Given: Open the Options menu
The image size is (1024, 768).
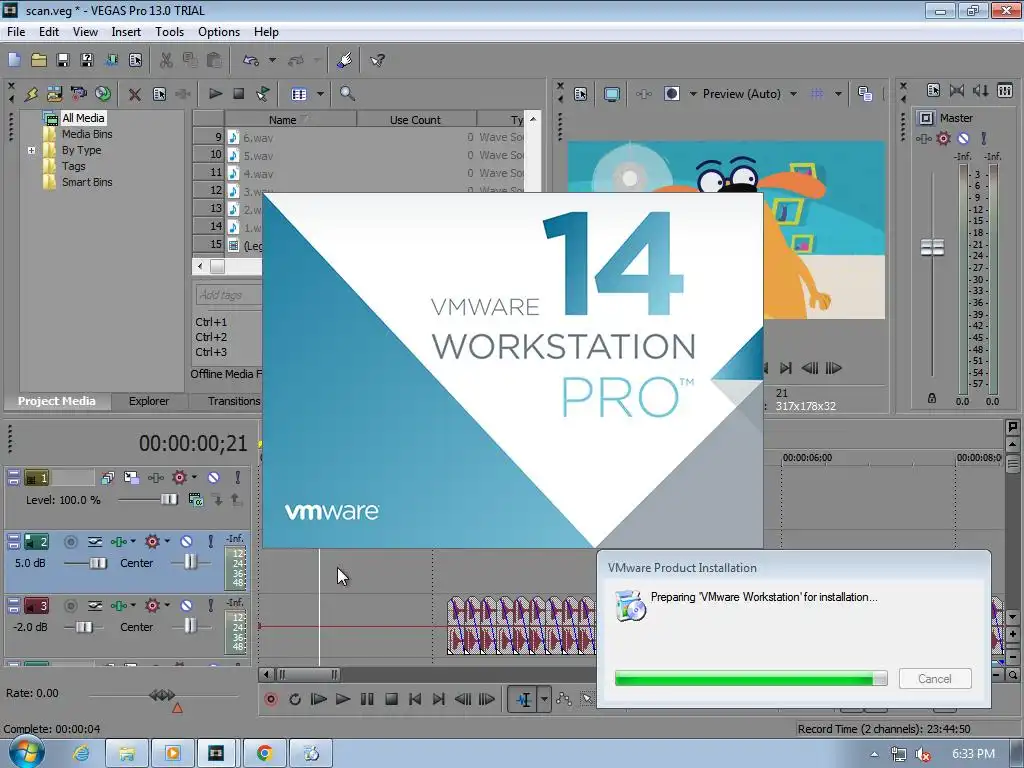Looking at the screenshot, I should [x=219, y=32].
